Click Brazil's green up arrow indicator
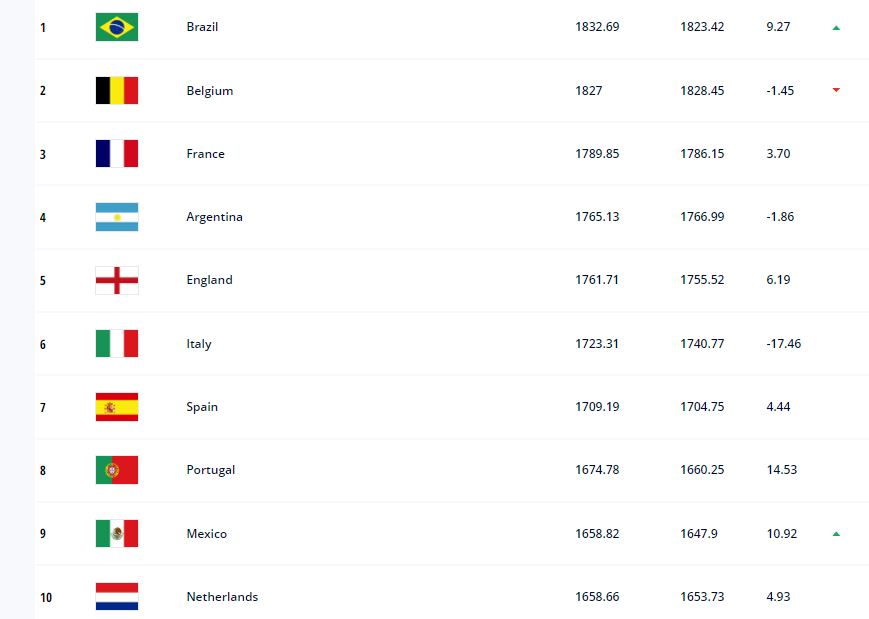Image resolution: width=869 pixels, height=619 pixels. pyautogui.click(x=836, y=28)
